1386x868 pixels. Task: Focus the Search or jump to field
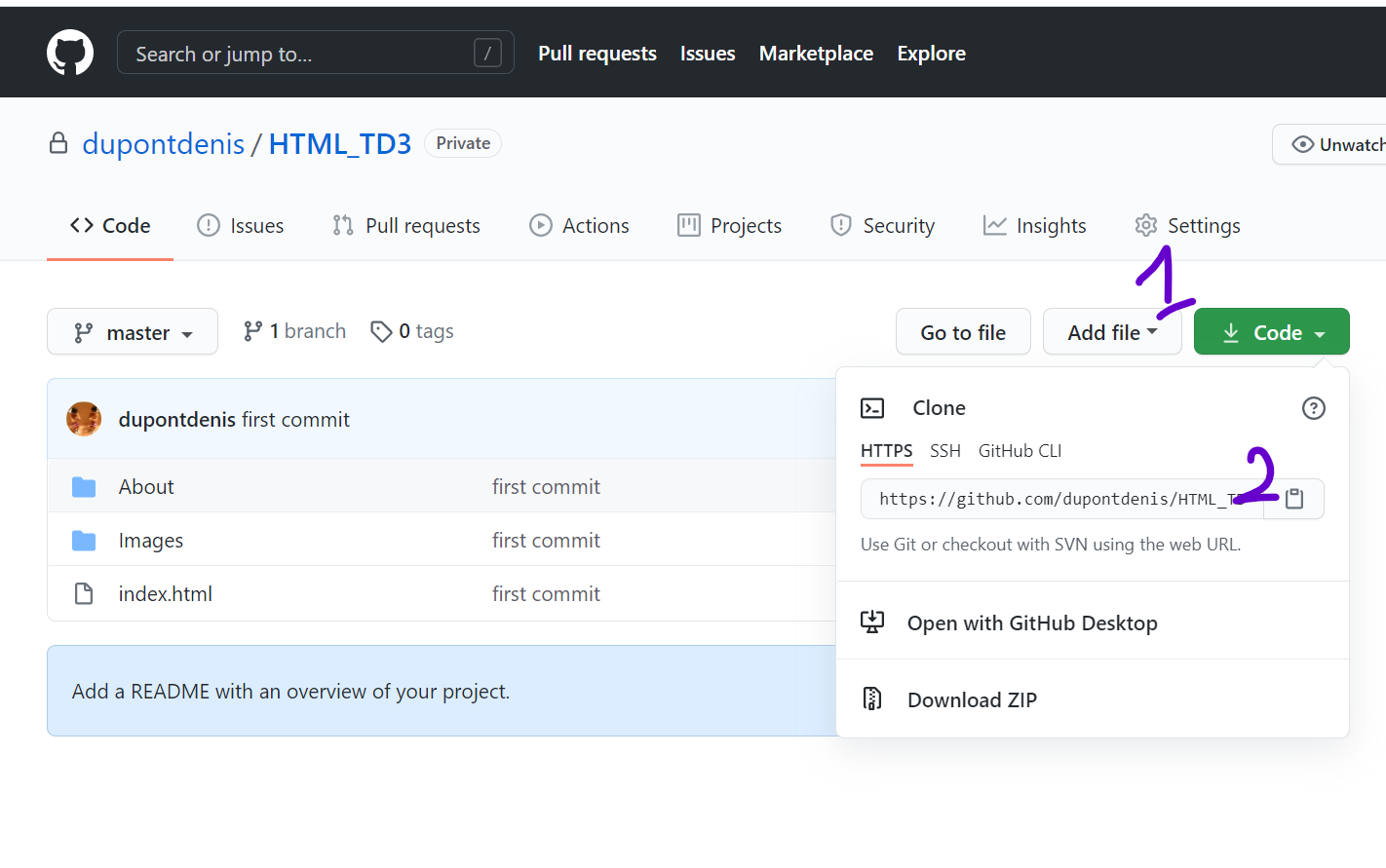click(316, 53)
